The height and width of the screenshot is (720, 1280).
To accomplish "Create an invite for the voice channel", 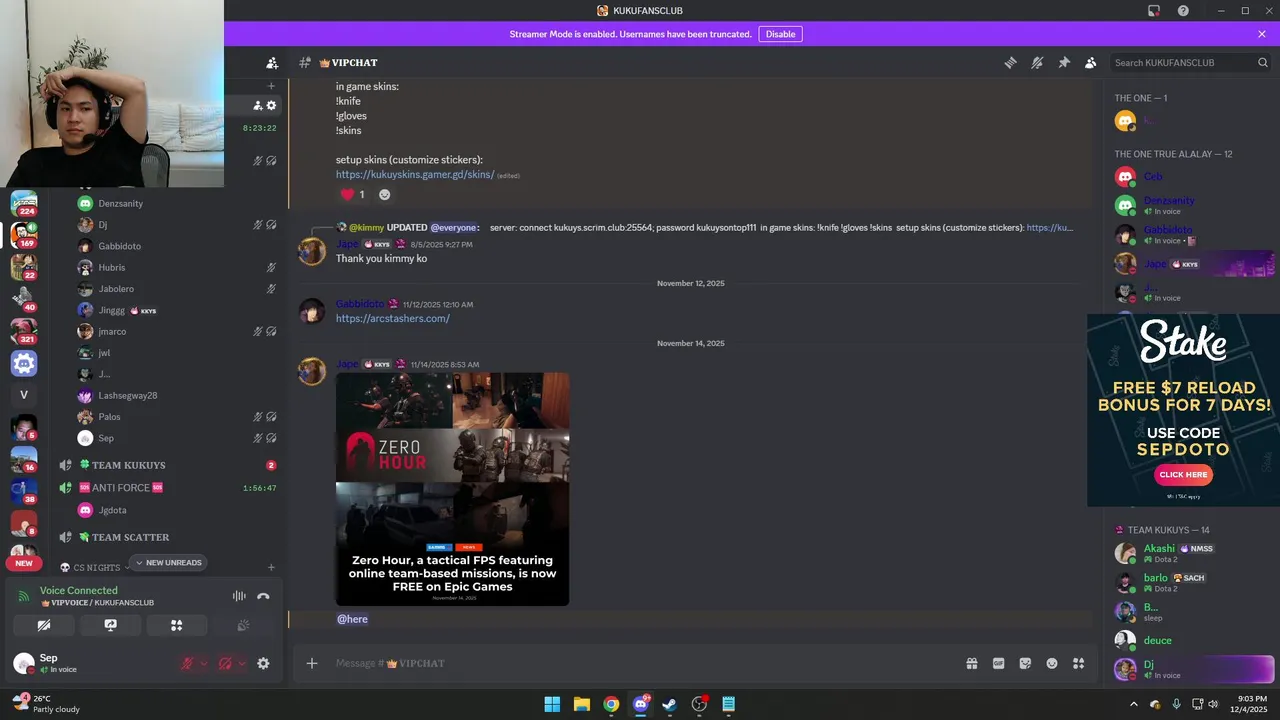I will (x=257, y=105).
